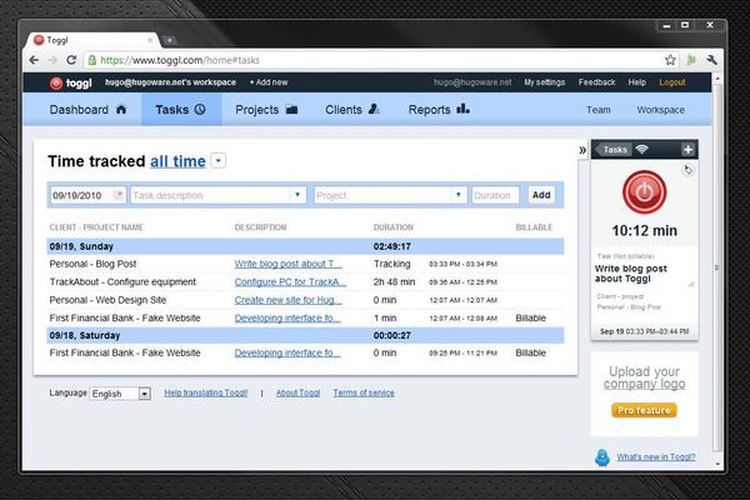Click the 'all time' link
750x500 pixels.
[x=178, y=161]
